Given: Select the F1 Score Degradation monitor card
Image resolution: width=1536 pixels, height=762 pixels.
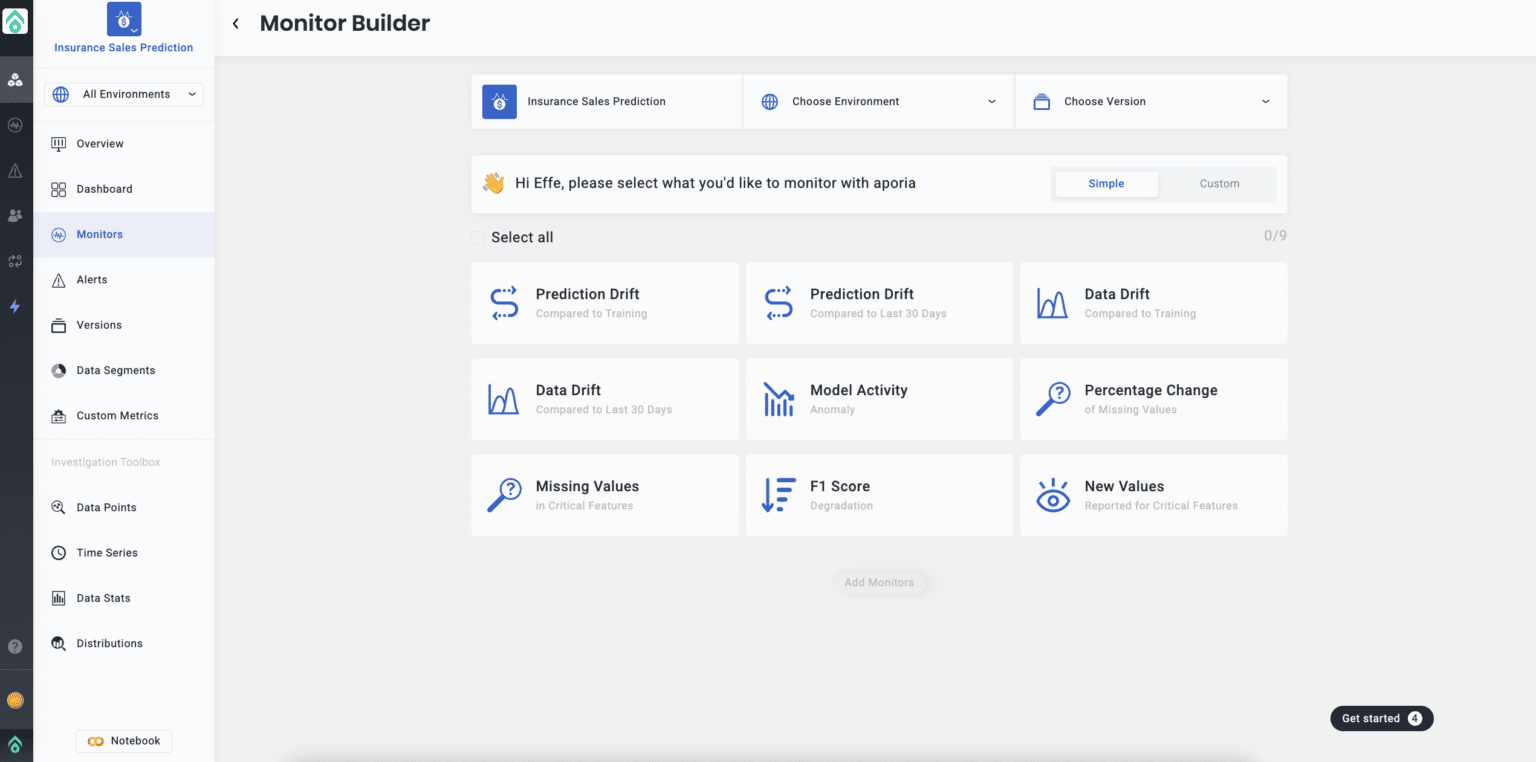Looking at the screenshot, I should (878, 494).
